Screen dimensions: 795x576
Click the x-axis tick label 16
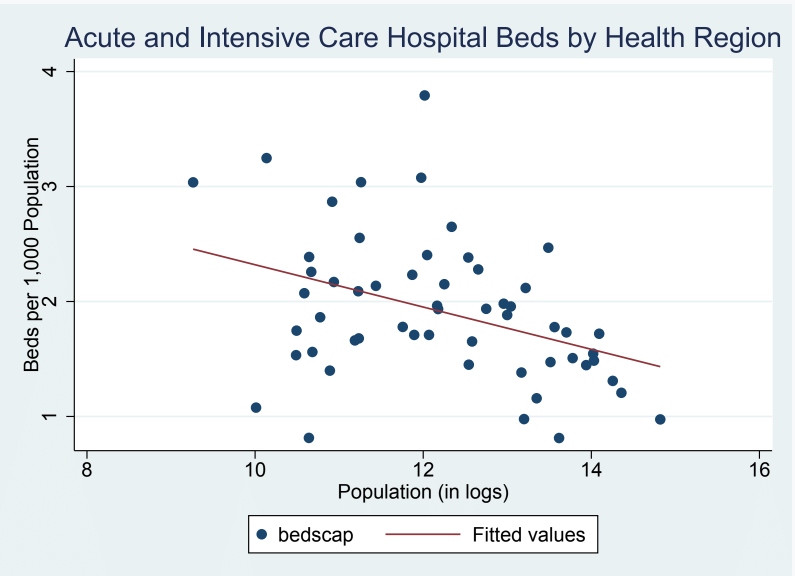[x=759, y=469]
